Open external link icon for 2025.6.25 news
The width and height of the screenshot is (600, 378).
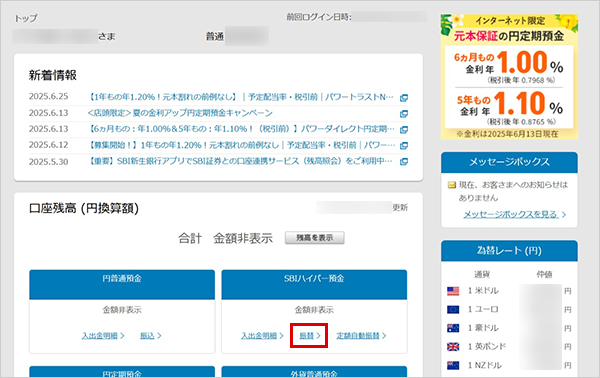coord(403,98)
